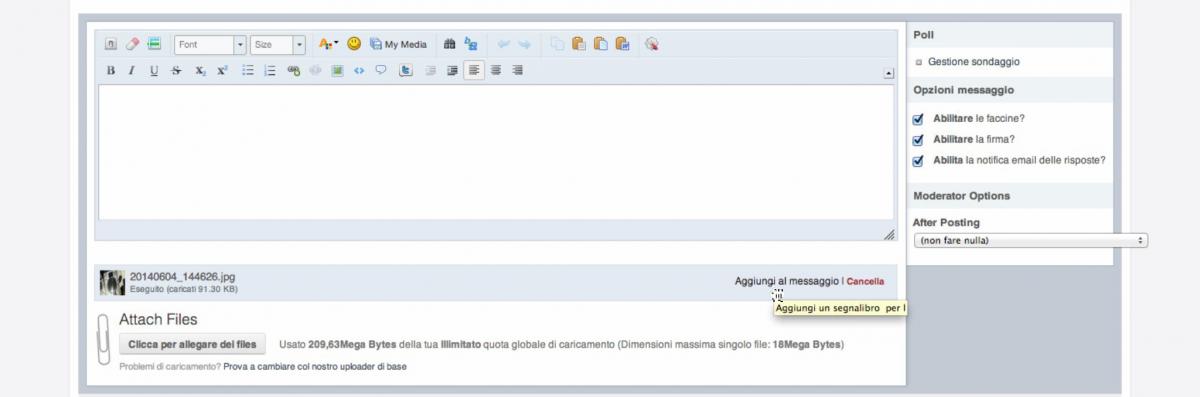Viewport: 1200px width, 397px height.
Task: Open My Media
Action: coord(398,44)
